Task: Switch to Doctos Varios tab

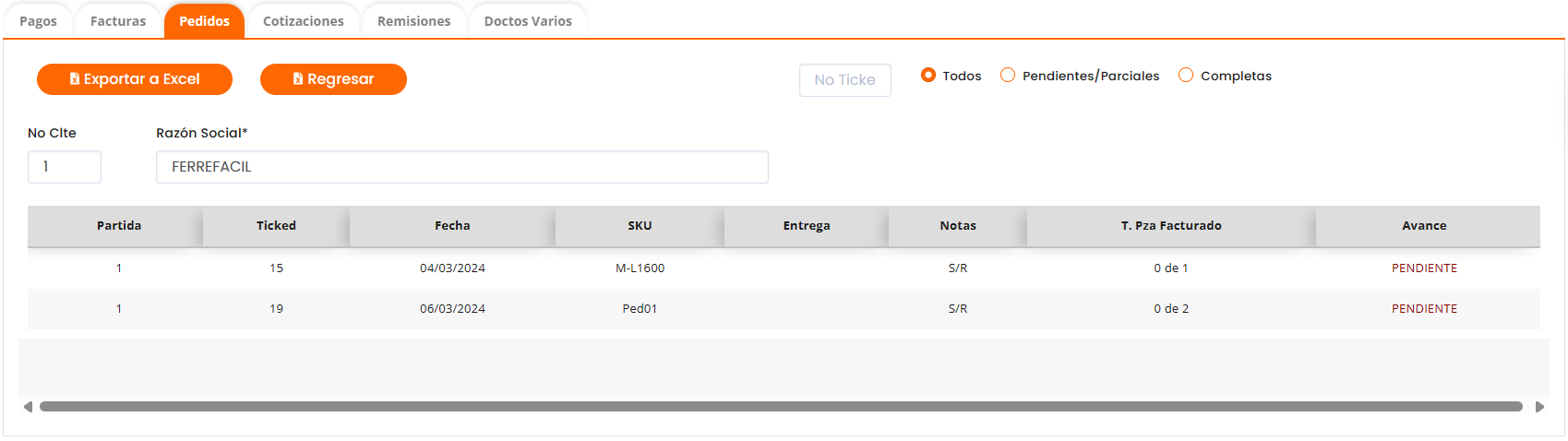Action: point(528,21)
